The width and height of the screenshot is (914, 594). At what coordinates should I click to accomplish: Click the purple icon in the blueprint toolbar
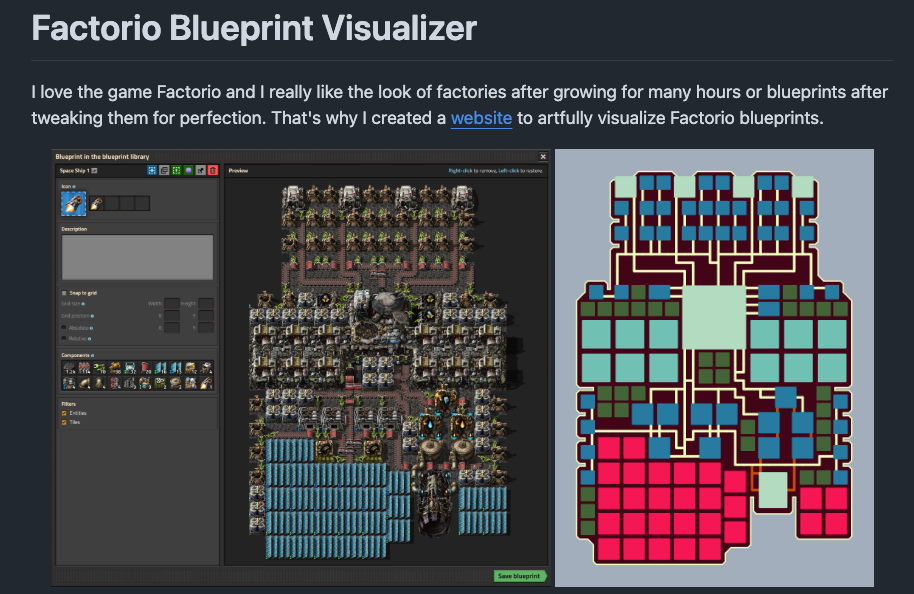click(188, 171)
